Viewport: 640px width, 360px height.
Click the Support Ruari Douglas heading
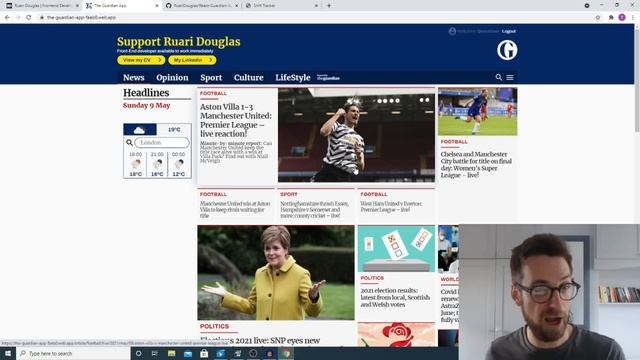(178, 42)
